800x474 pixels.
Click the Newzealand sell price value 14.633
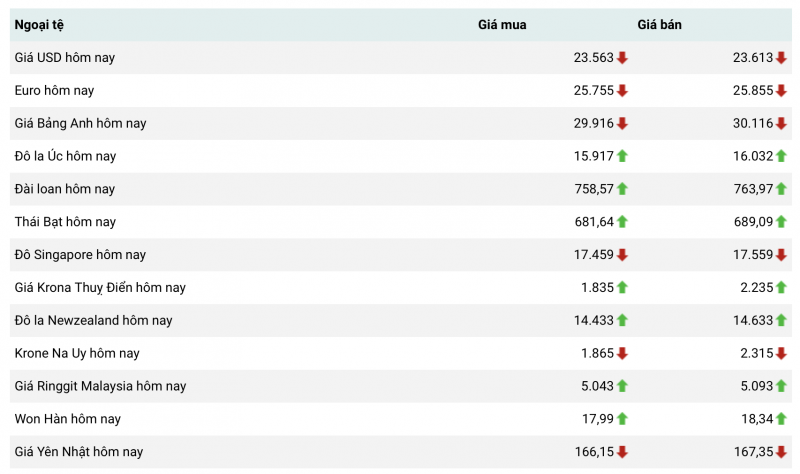point(753,320)
